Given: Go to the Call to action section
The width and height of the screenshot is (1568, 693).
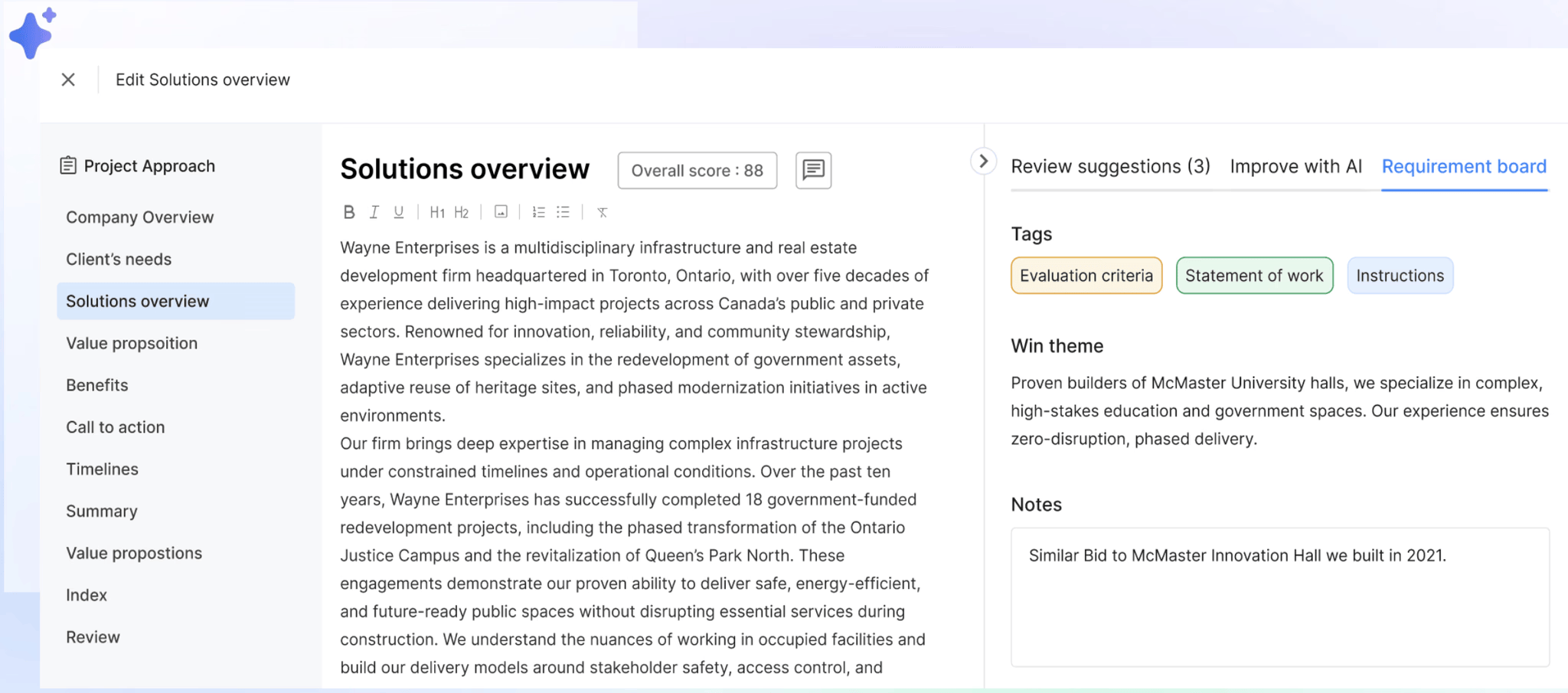Looking at the screenshot, I should coord(115,427).
